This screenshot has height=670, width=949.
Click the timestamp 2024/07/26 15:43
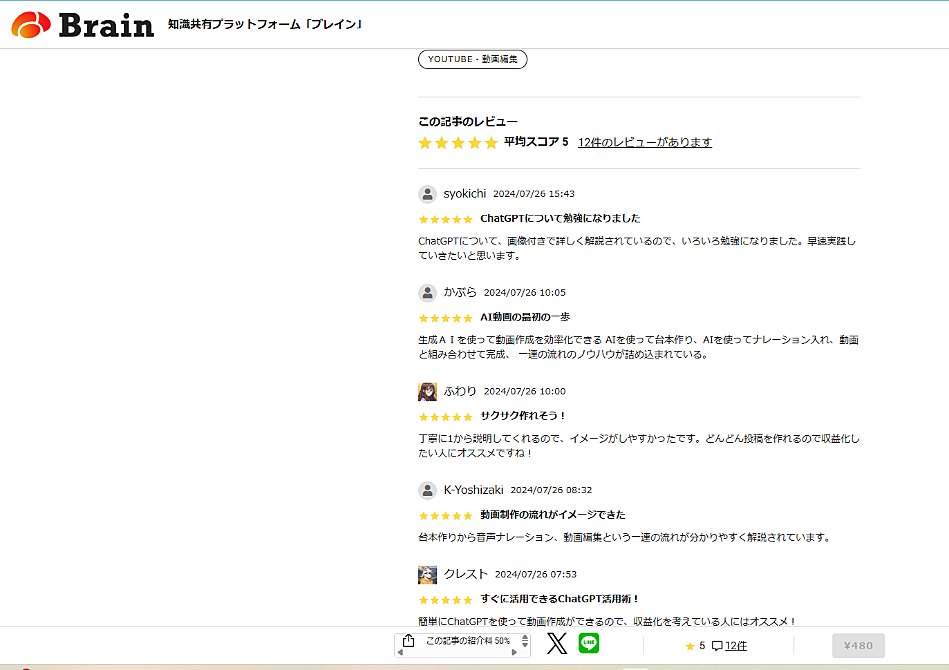pos(534,194)
